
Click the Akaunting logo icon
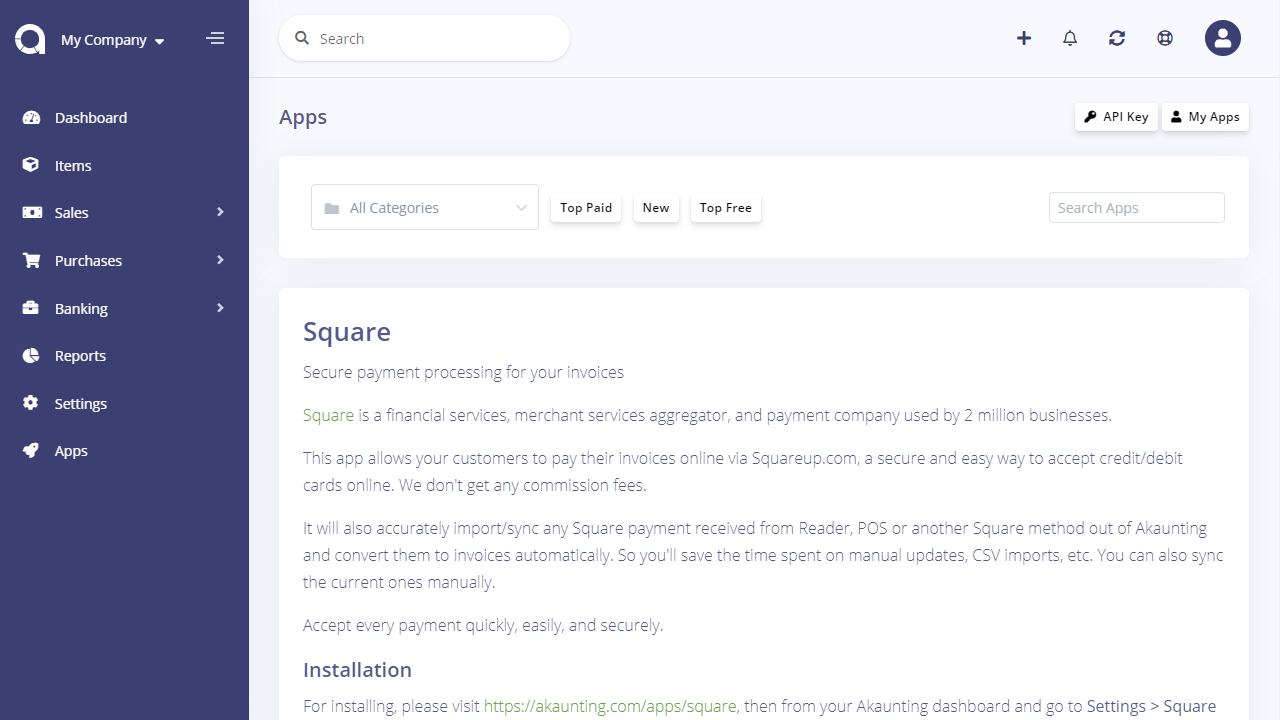30,39
